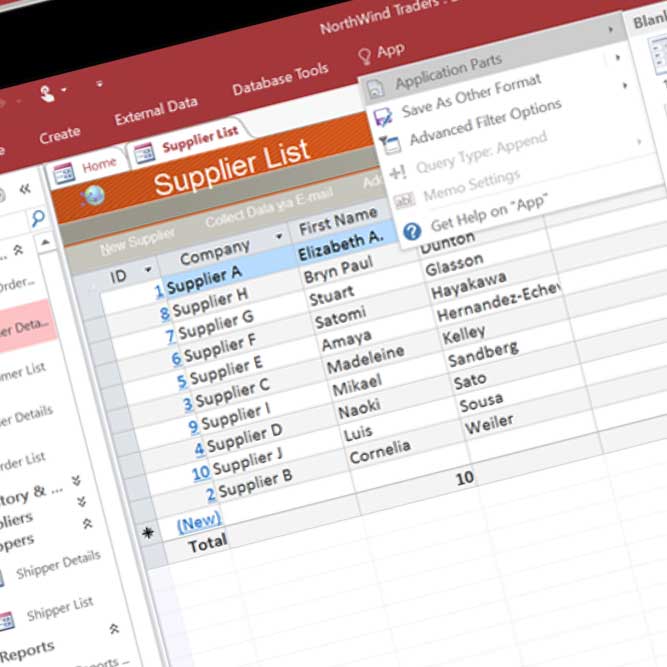Click the Save As Other Format icon
The width and height of the screenshot is (667, 667).
pyautogui.click(x=382, y=117)
